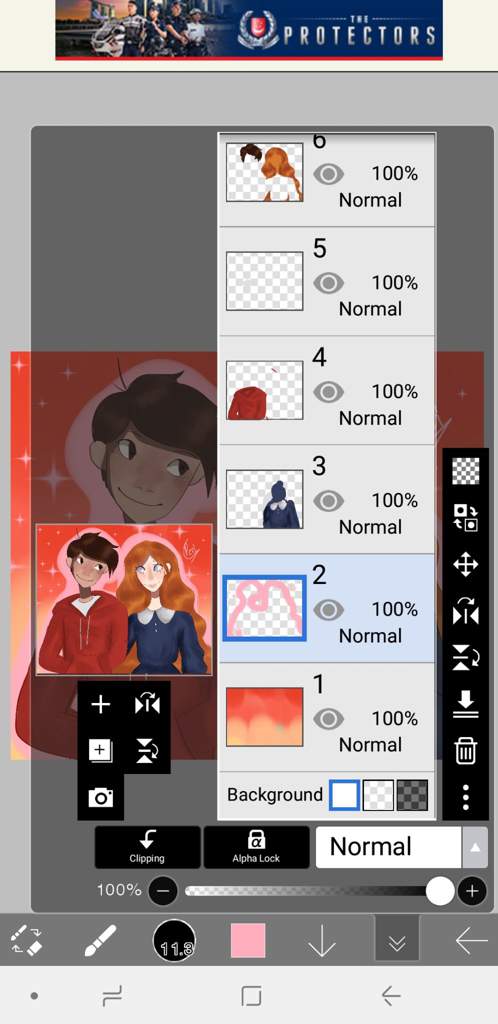The image size is (498, 1024).
Task: Toggle visibility of layer 1
Action: pos(328,719)
